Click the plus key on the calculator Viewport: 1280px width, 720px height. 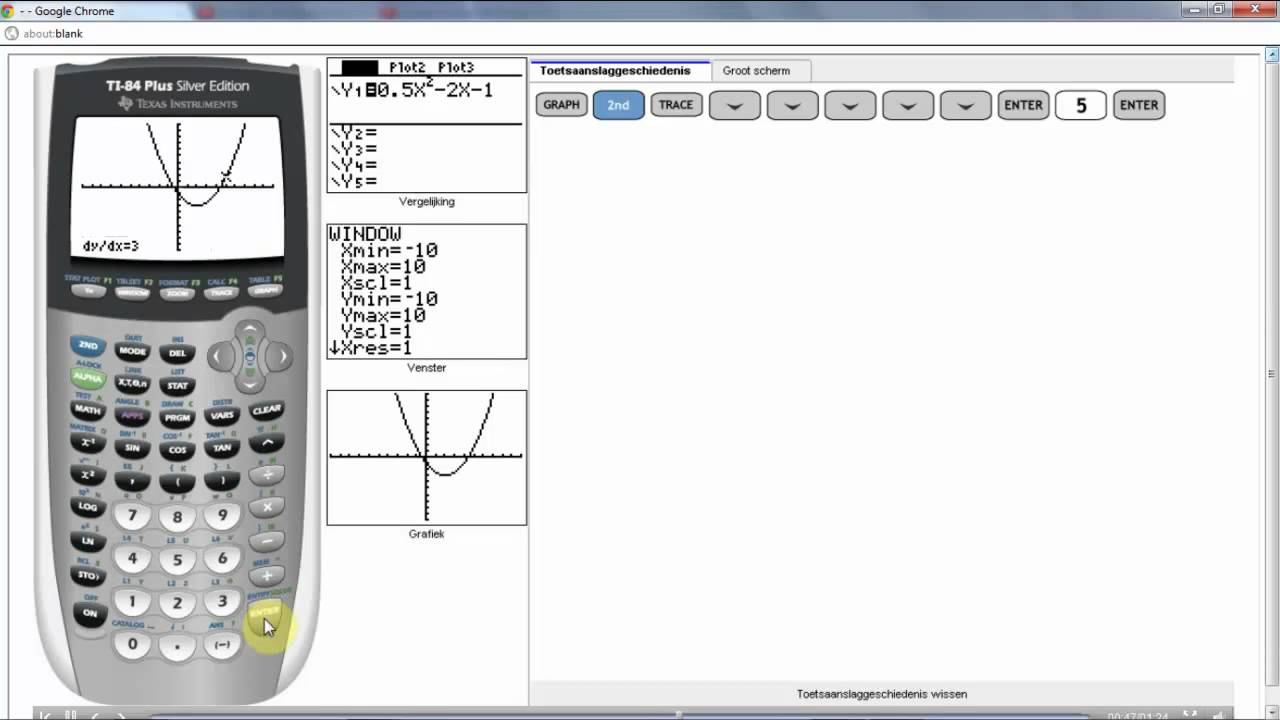tap(267, 575)
